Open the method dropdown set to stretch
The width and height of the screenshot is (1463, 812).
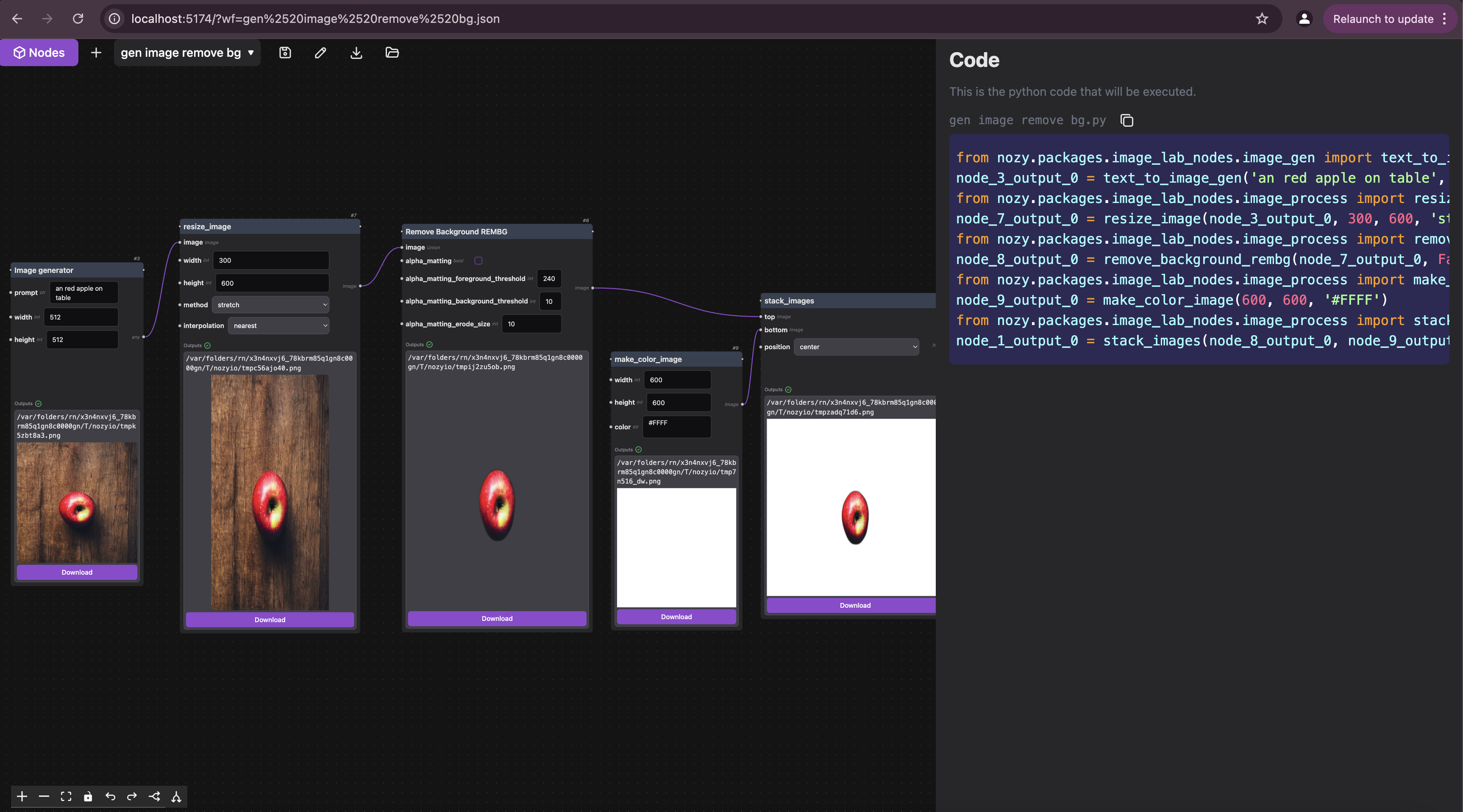[x=270, y=305]
